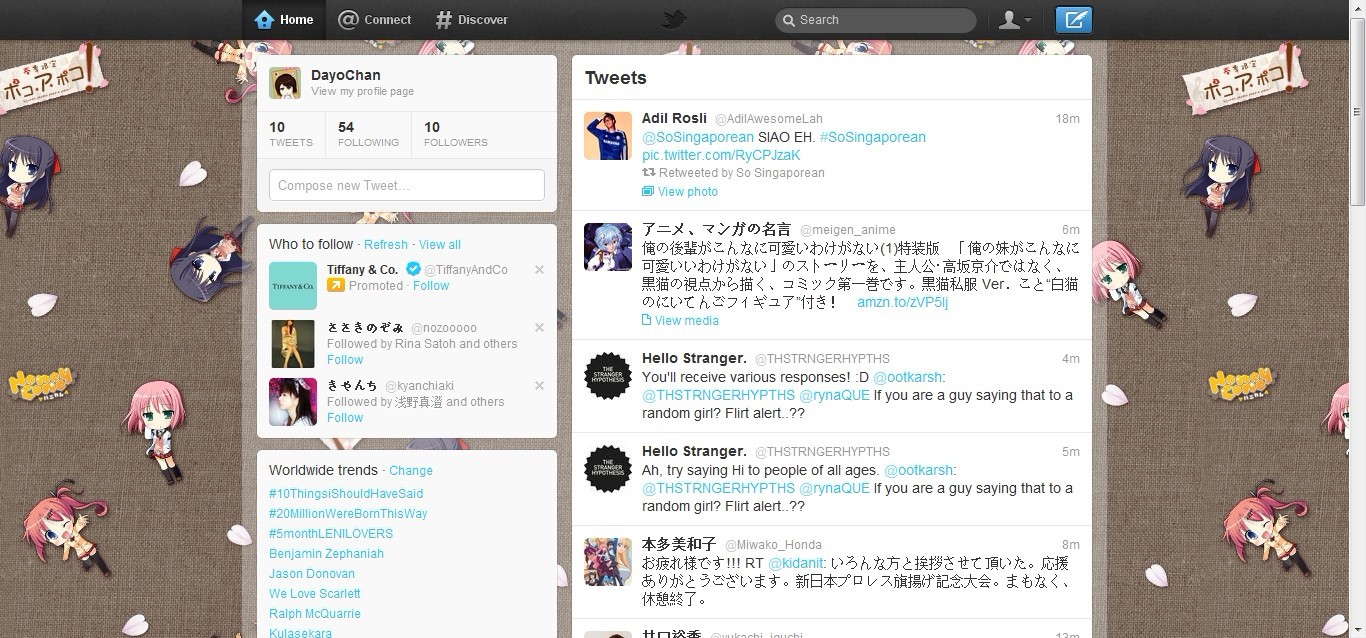Expand View photo on Adil Rosli tweet
This screenshot has width=1366, height=638.
(x=688, y=191)
